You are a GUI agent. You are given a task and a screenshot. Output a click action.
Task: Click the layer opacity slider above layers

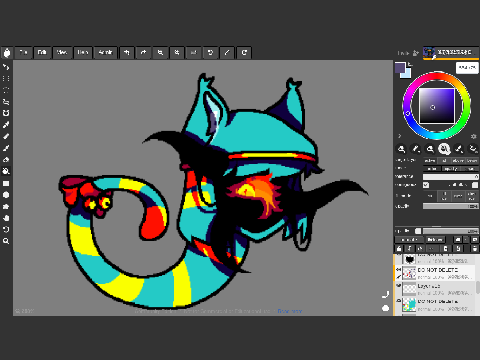(x=451, y=231)
